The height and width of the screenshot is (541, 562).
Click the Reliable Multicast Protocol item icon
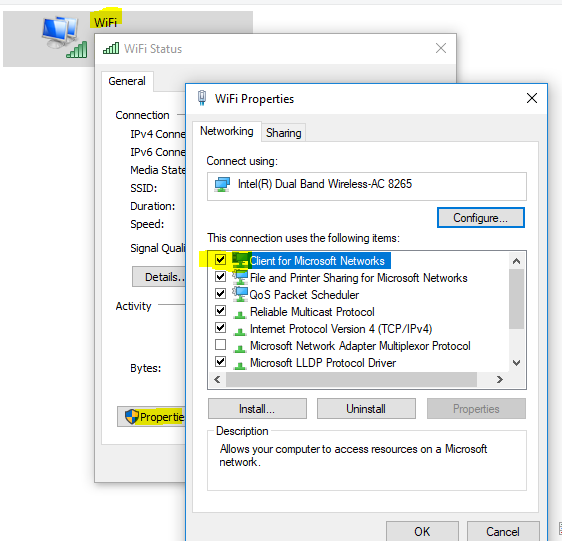click(x=239, y=314)
